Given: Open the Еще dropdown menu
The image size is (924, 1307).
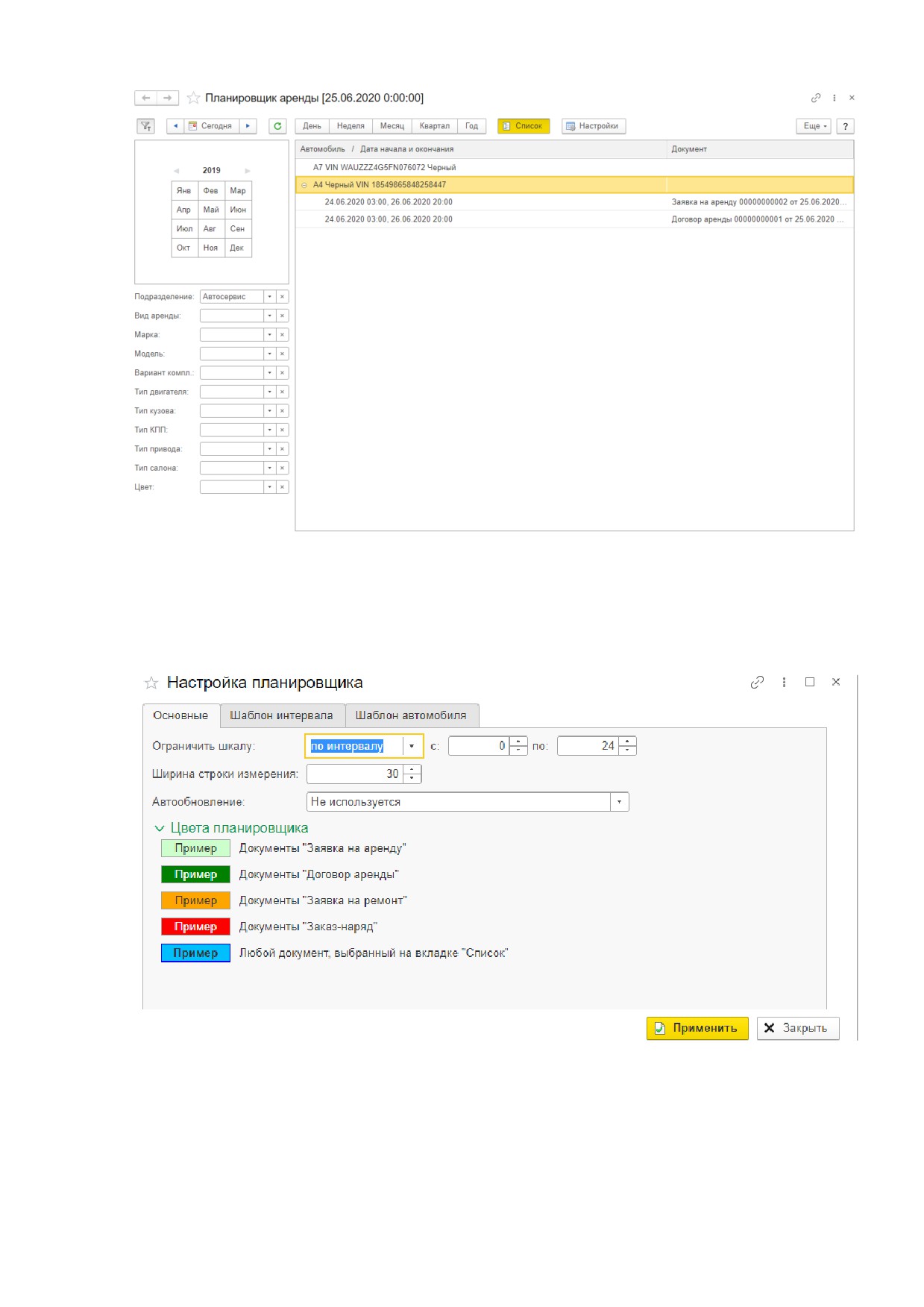Looking at the screenshot, I should click(x=814, y=126).
